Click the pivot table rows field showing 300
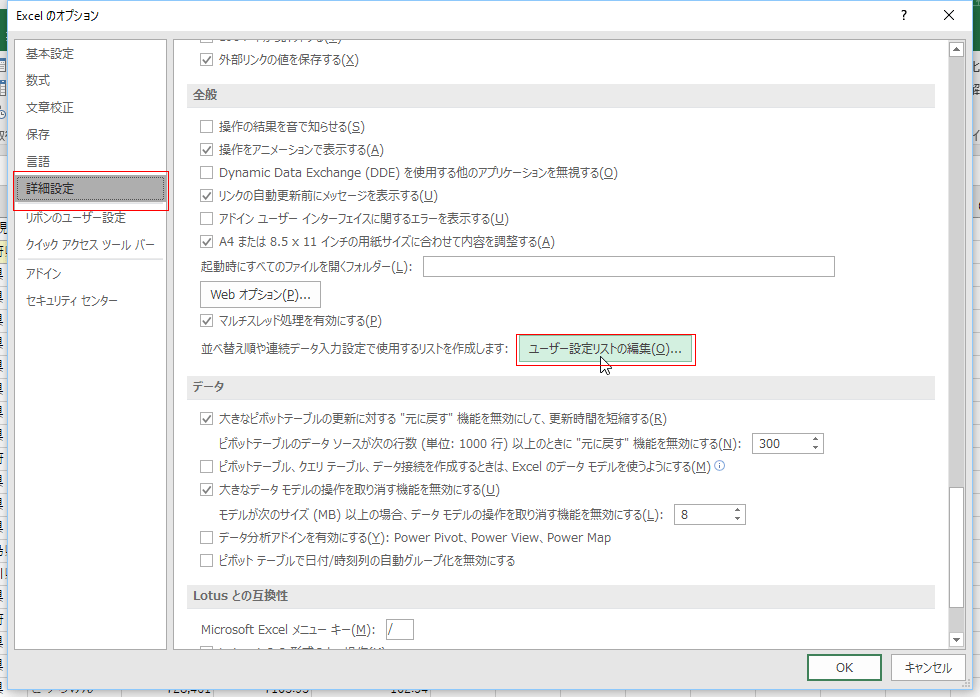Screen dimensions: 980x697 pyautogui.click(x=781, y=443)
